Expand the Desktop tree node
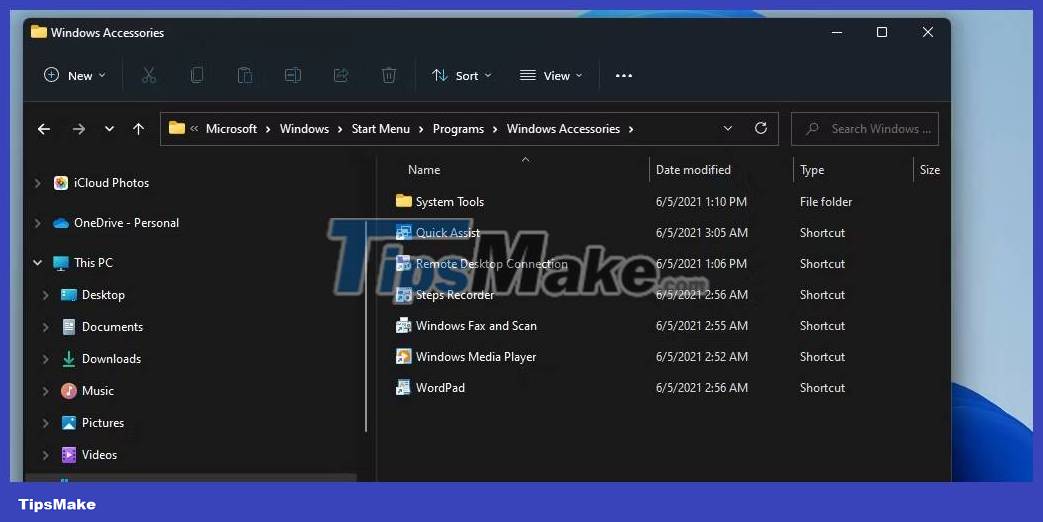 45,295
